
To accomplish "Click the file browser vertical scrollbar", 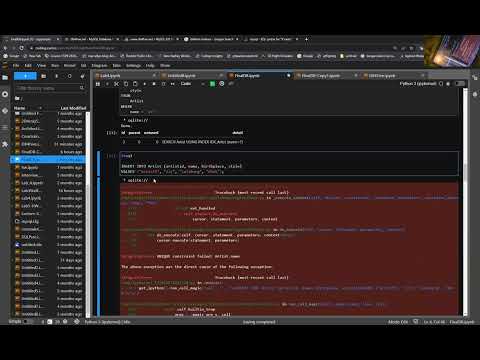I will [88, 213].
